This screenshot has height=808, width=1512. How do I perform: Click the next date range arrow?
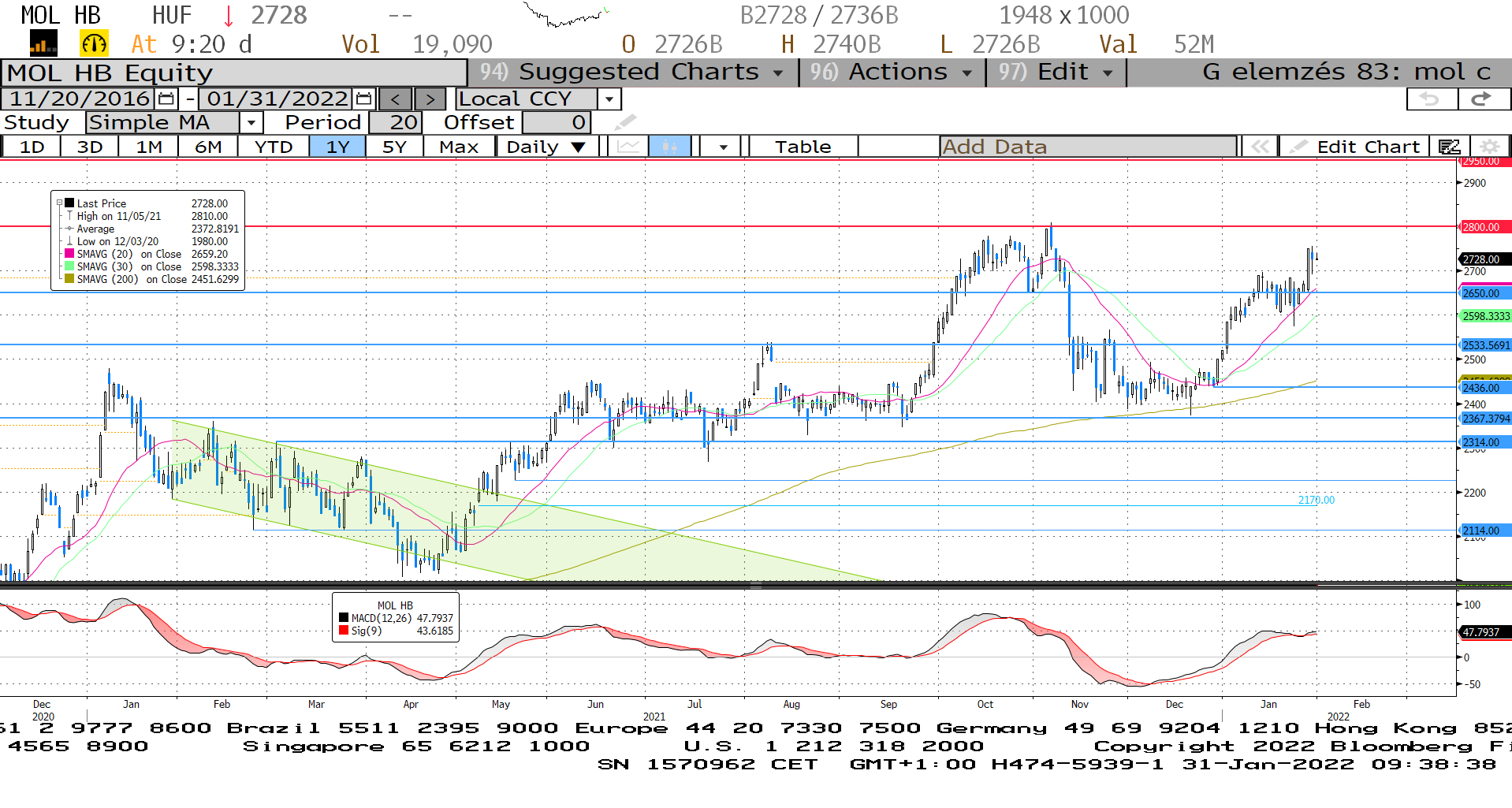(430, 99)
